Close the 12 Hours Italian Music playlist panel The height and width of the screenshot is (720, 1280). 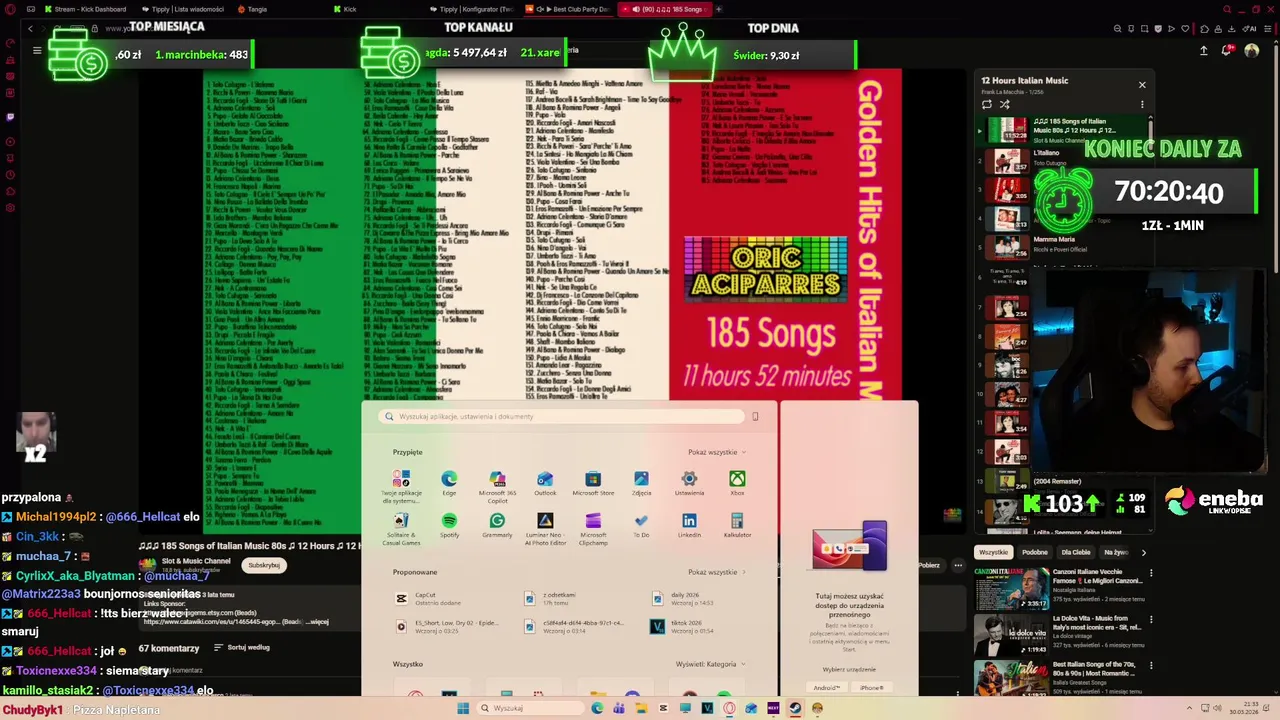click(1142, 85)
